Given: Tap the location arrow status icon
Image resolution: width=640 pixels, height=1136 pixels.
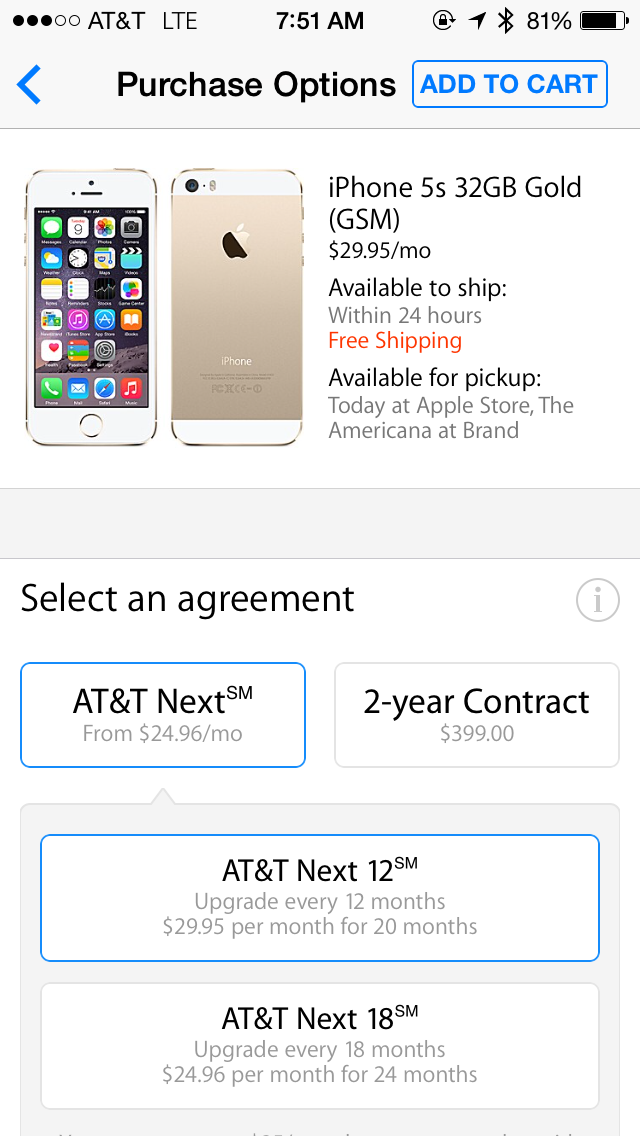Looking at the screenshot, I should (x=476, y=21).
